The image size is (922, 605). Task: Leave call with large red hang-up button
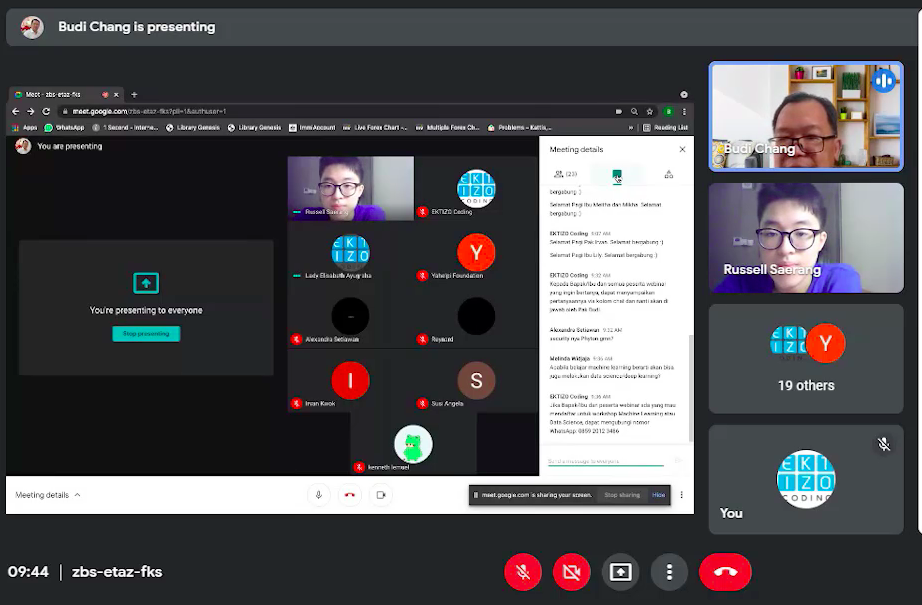point(725,571)
